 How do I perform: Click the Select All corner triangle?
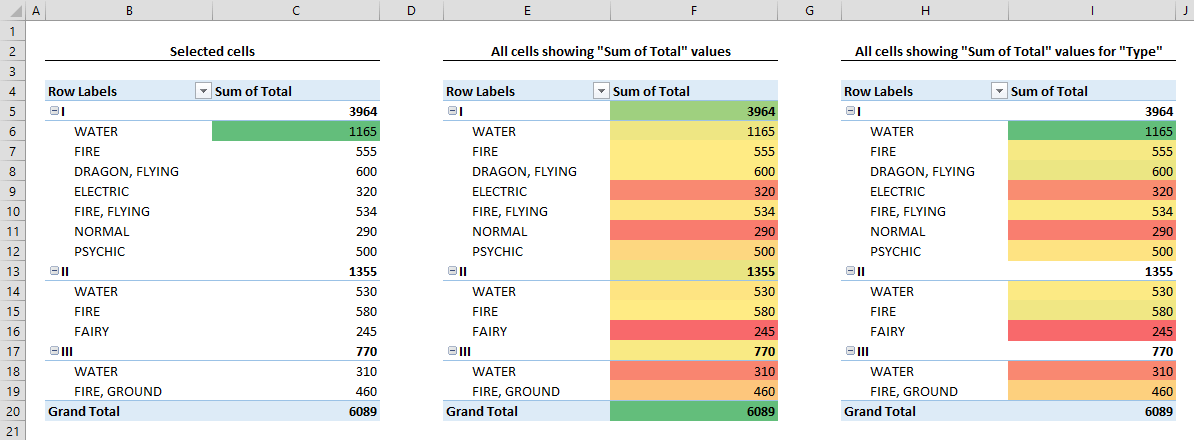(x=13, y=11)
